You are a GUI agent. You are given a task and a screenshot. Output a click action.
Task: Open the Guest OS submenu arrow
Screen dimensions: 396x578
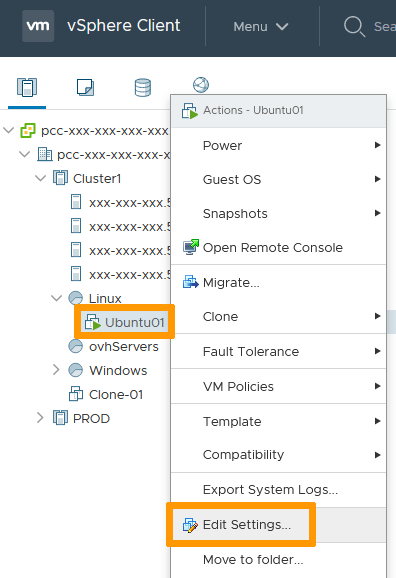(377, 179)
